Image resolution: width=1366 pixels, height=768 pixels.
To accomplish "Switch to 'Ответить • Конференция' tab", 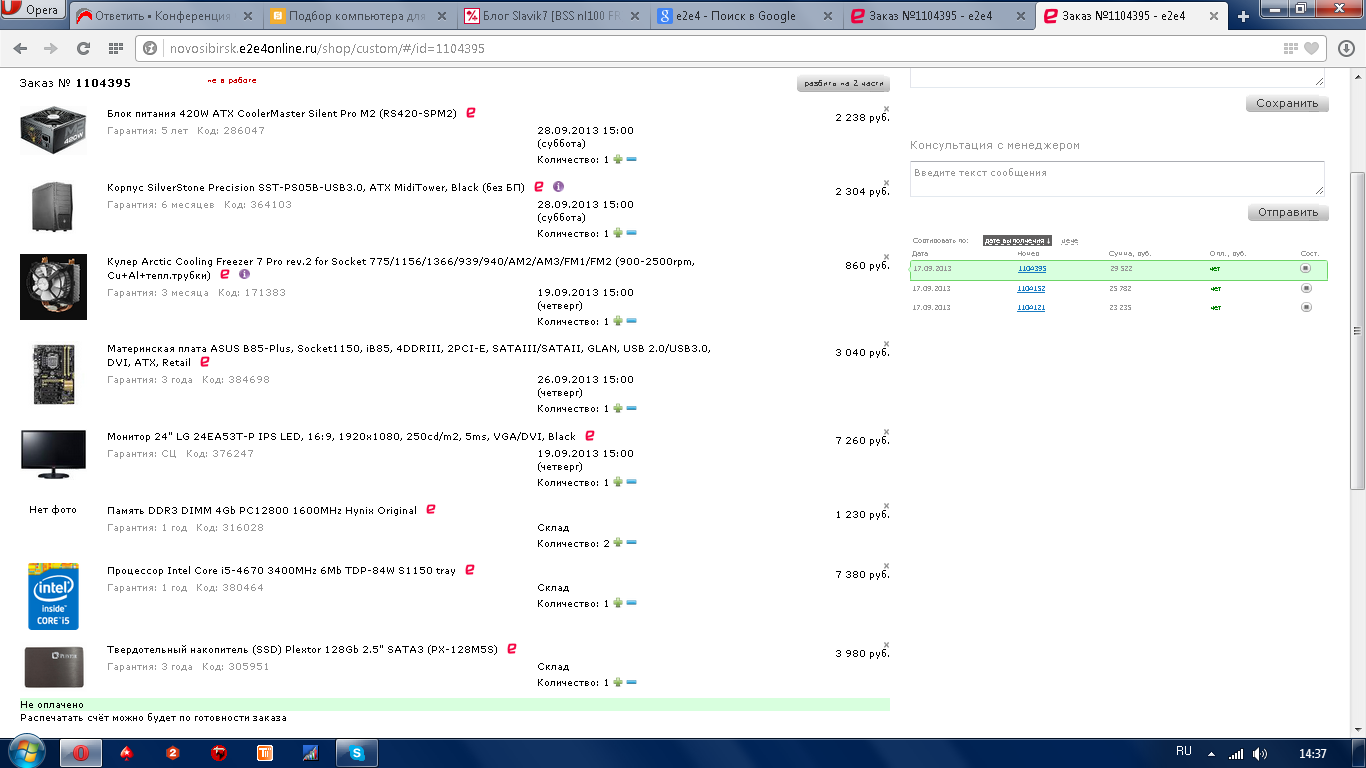I will [x=166, y=16].
